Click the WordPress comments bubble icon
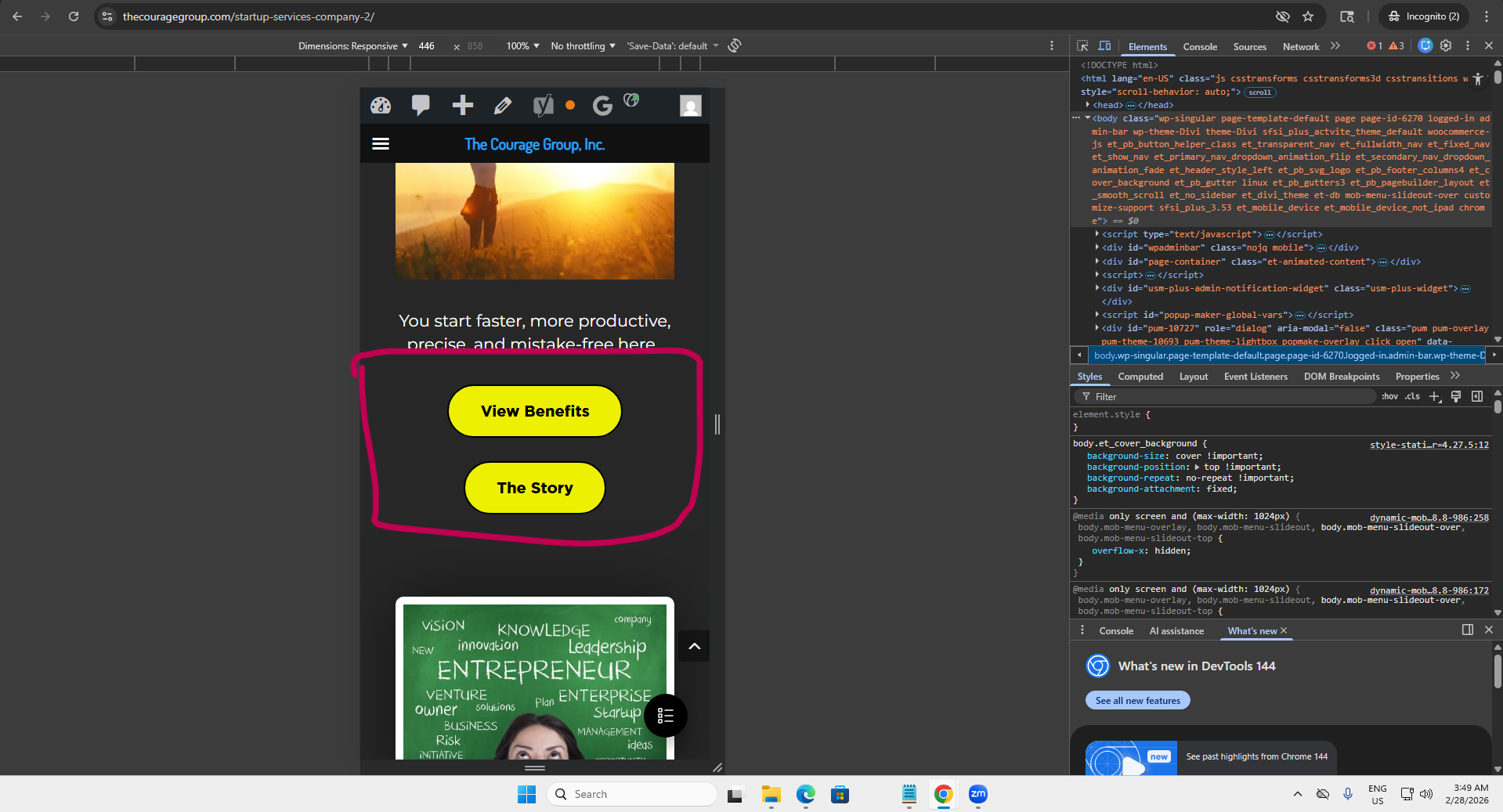This screenshot has height=812, width=1503. (x=421, y=105)
